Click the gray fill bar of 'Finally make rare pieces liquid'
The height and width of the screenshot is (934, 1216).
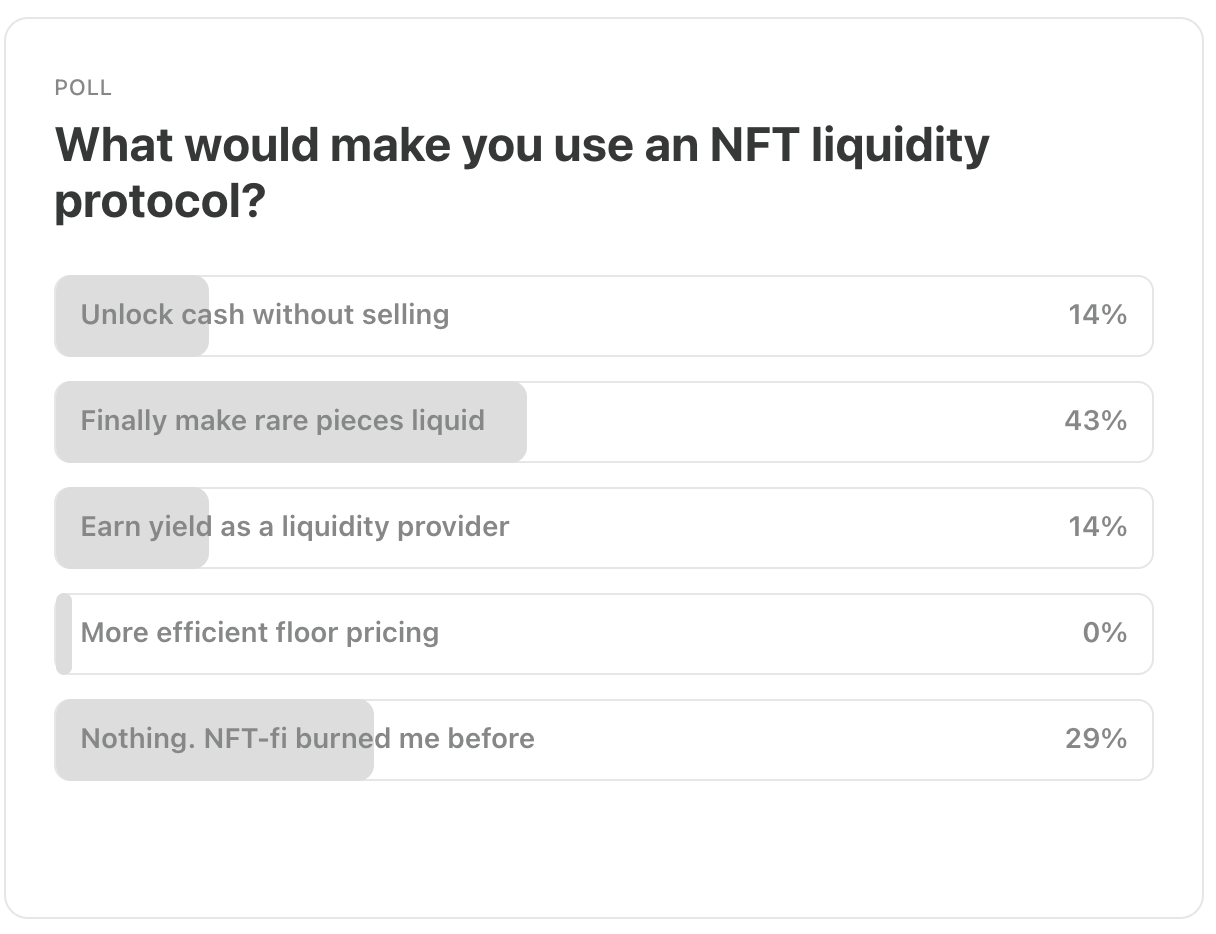290,422
